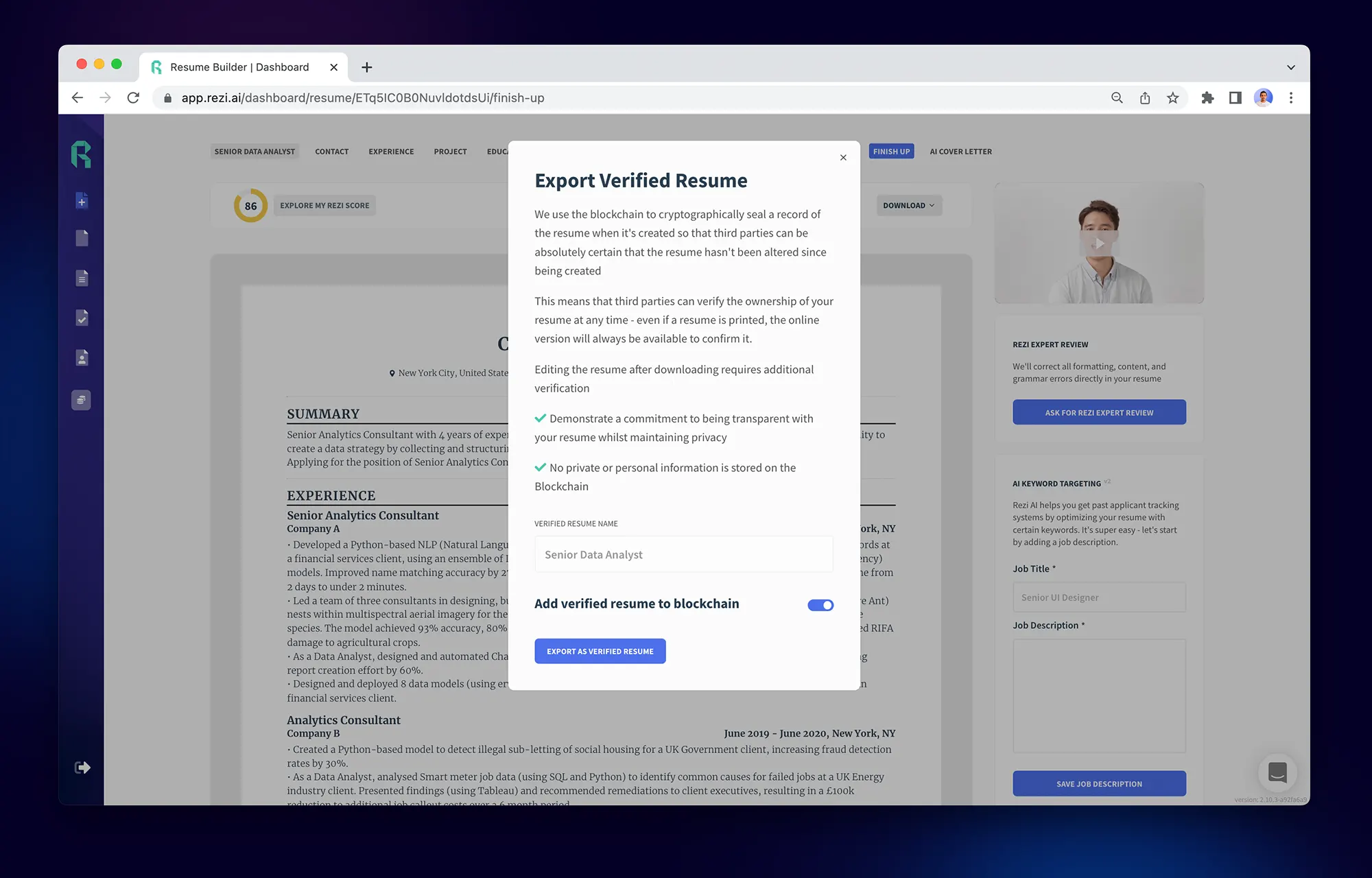Screen dimensions: 1372x878
Task: Bookmark this page with the star icon
Action: tap(1173, 98)
